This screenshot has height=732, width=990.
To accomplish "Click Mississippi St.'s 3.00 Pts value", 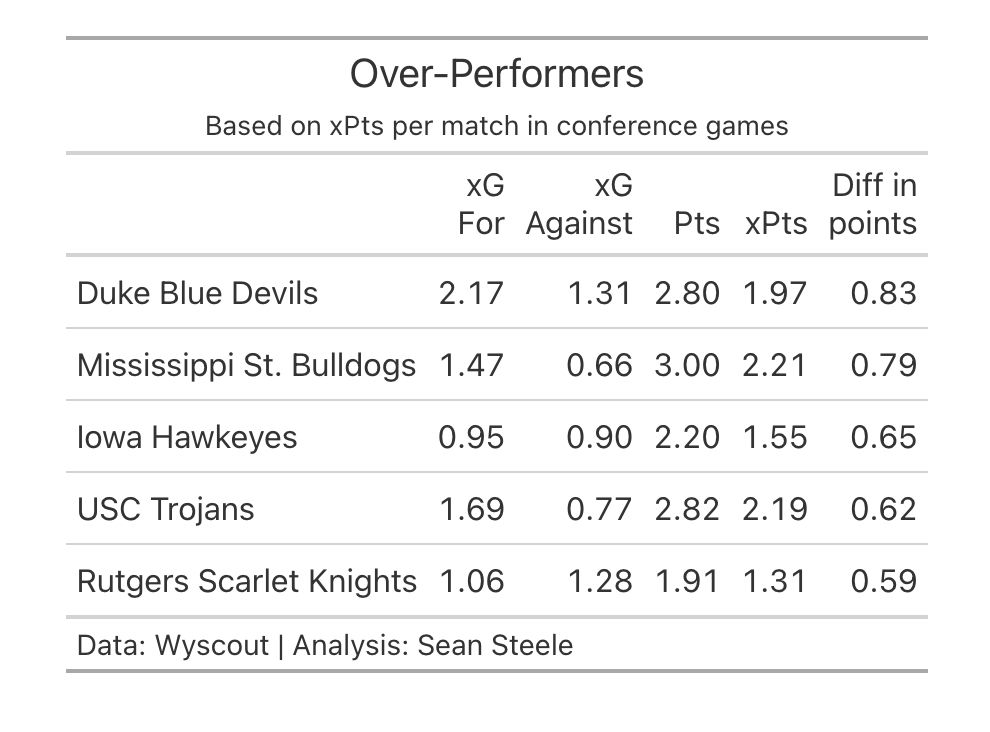I will [687, 365].
